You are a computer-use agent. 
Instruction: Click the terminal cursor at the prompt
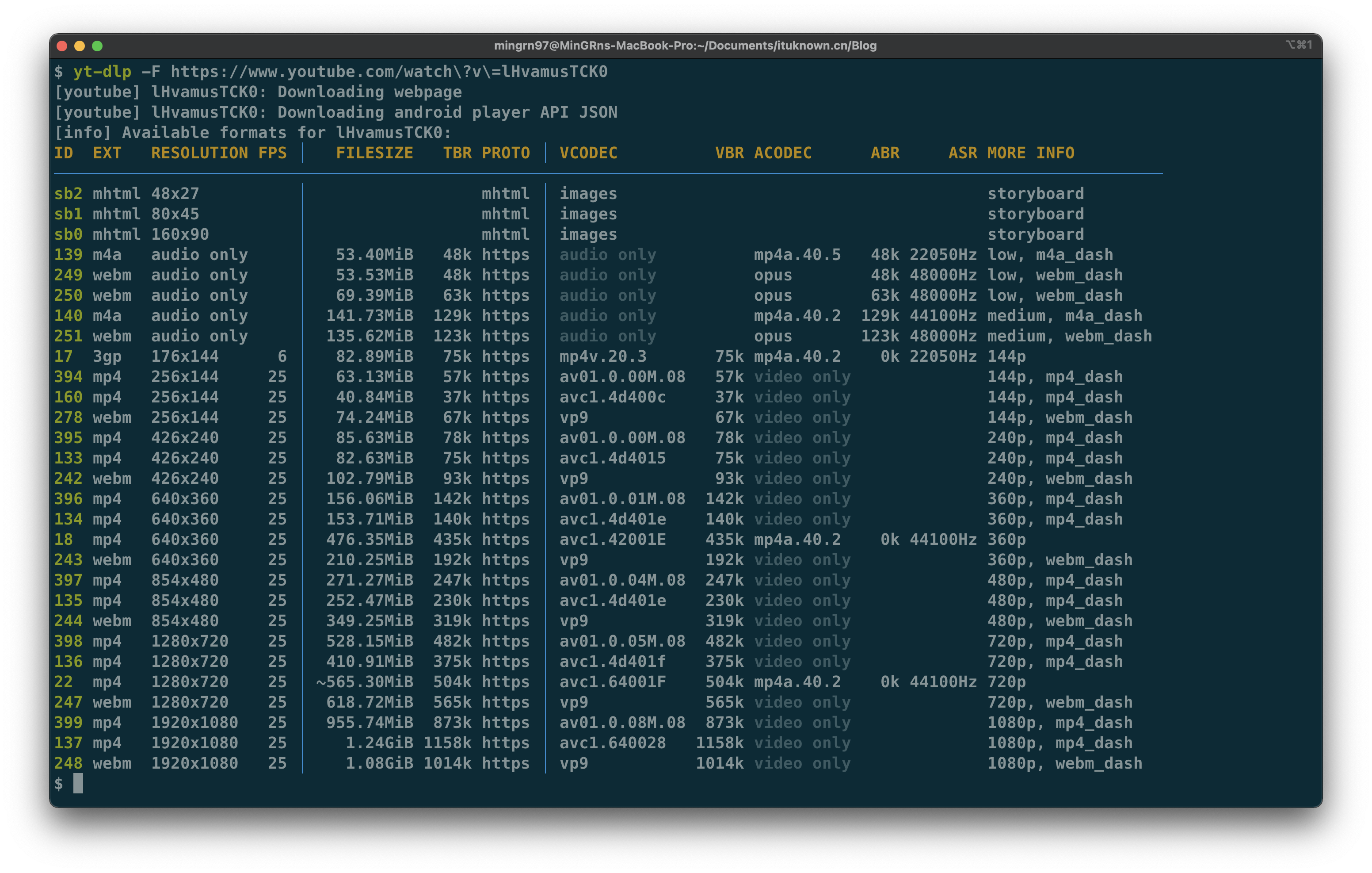coord(79,784)
